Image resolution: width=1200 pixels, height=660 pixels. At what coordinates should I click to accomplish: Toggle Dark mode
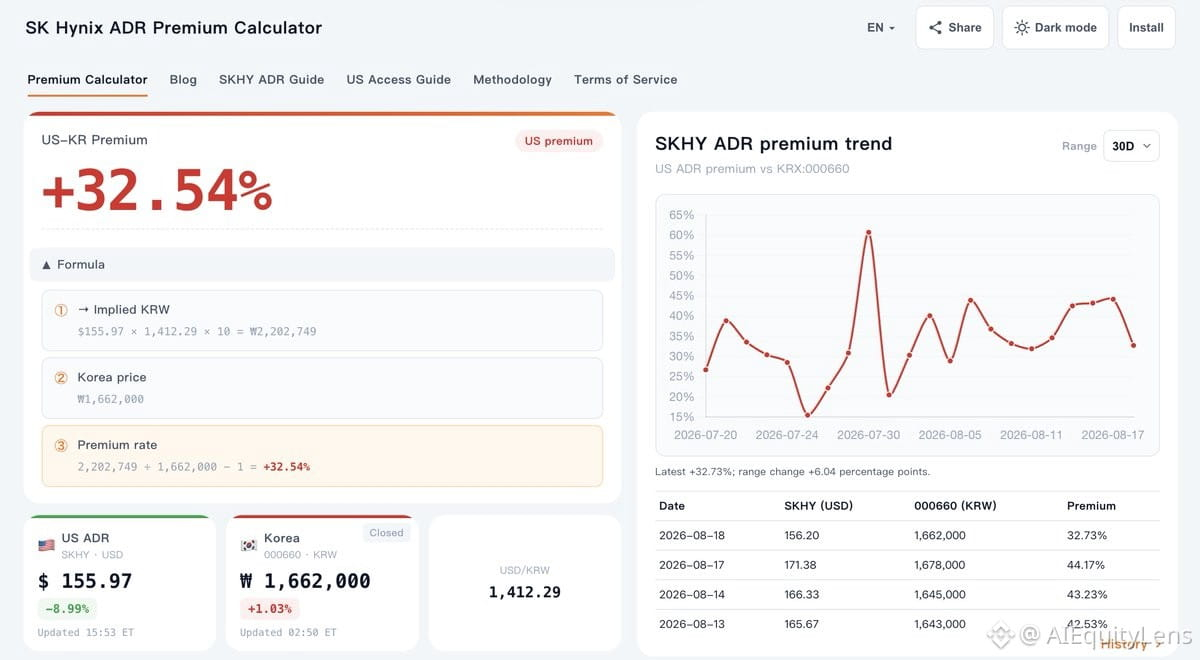click(1055, 28)
